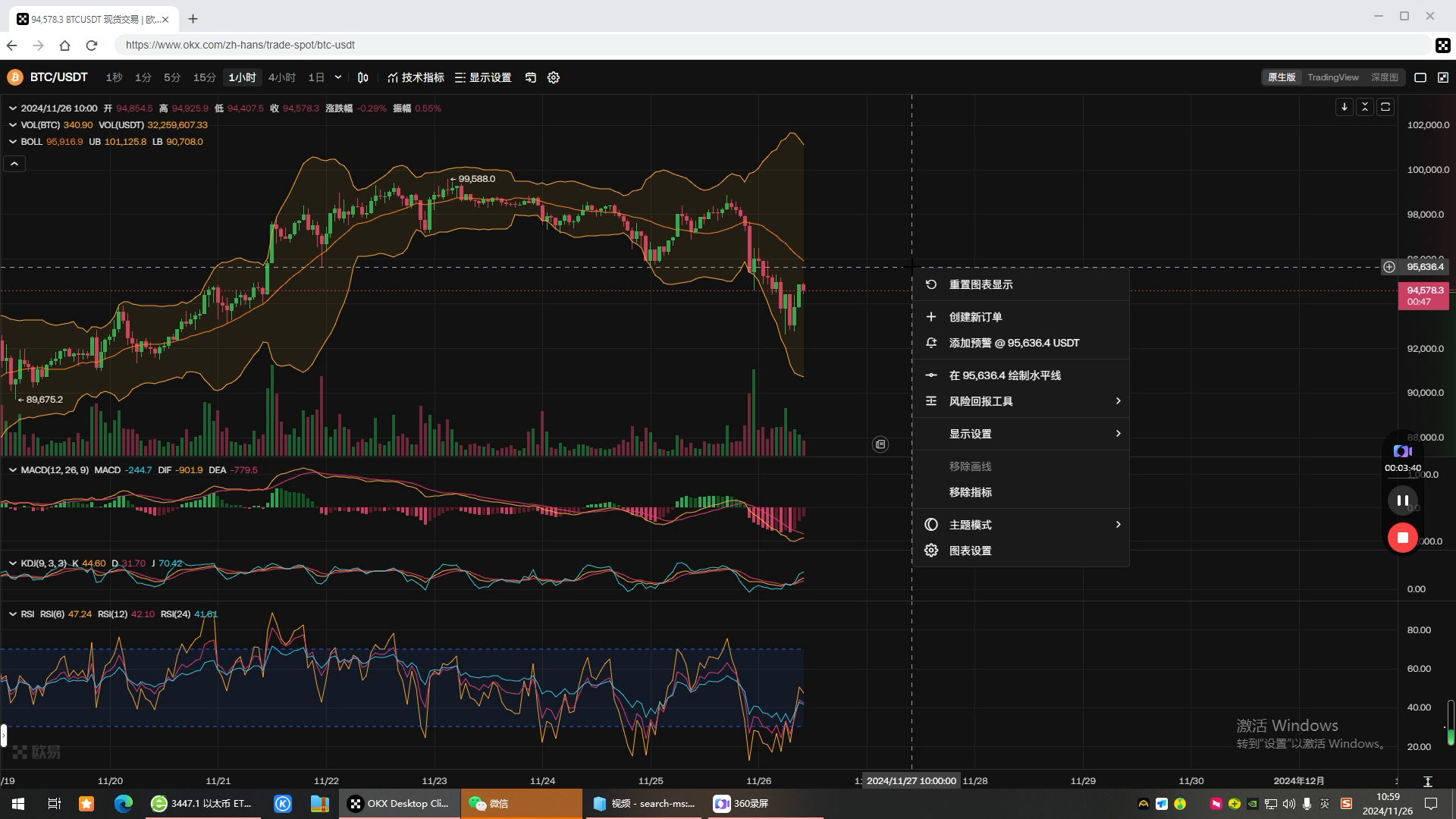Open 显示设置 display settings in toolbar
Viewport: 1456px width, 819px height.
coord(483,77)
